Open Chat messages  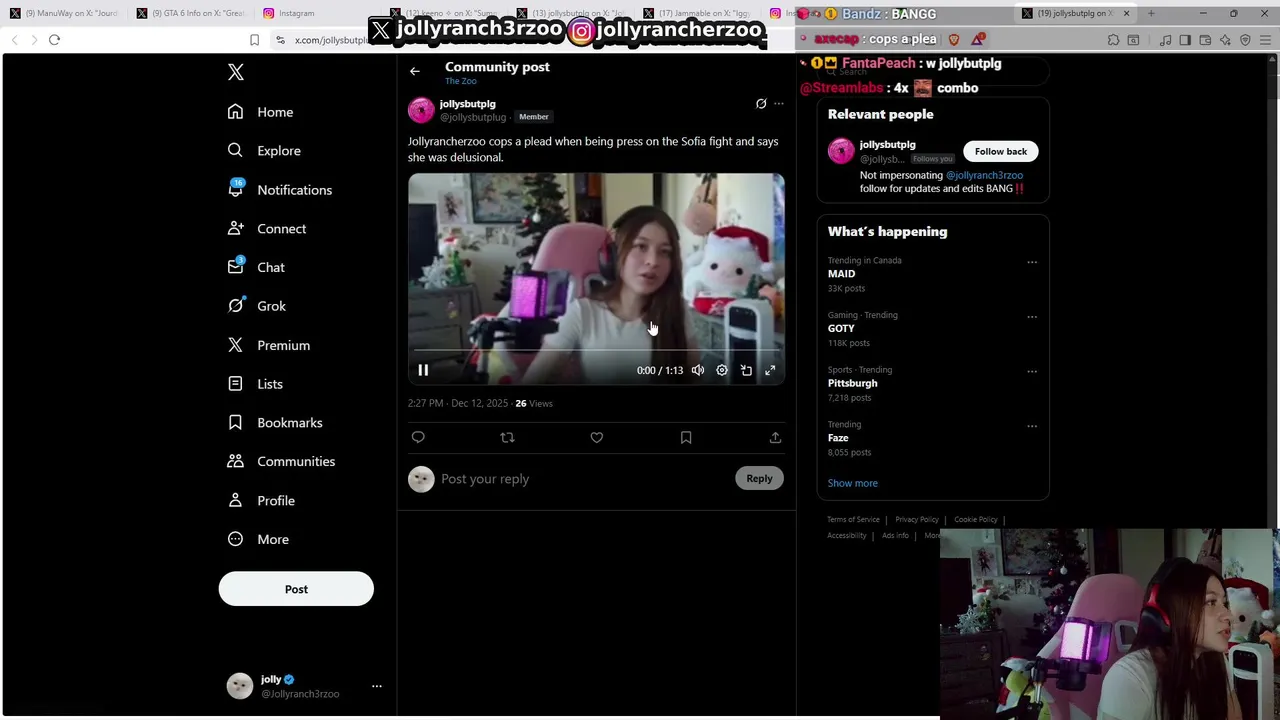tap(255, 267)
